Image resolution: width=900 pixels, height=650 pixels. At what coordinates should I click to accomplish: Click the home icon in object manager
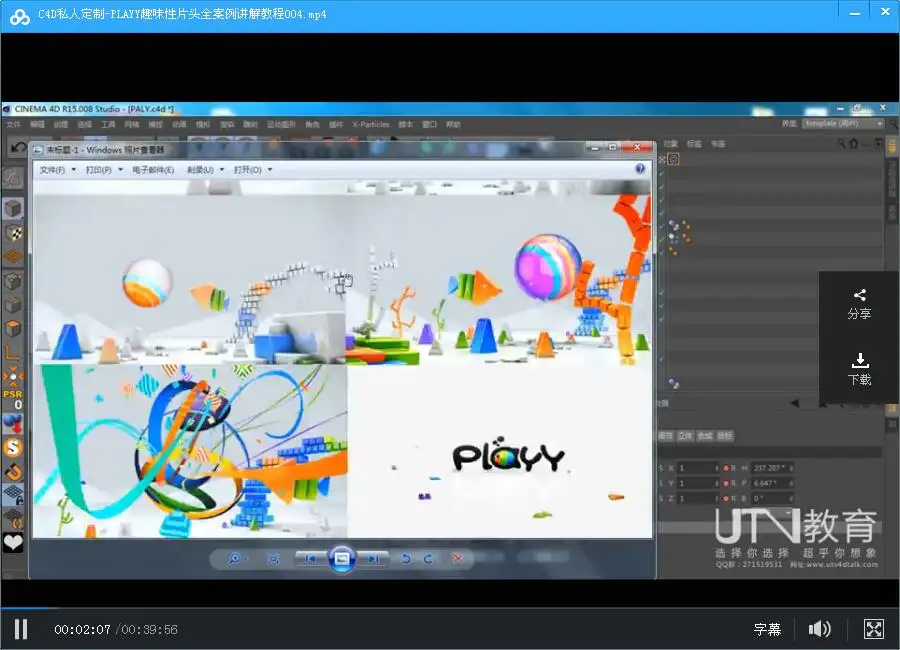pyautogui.click(x=854, y=144)
